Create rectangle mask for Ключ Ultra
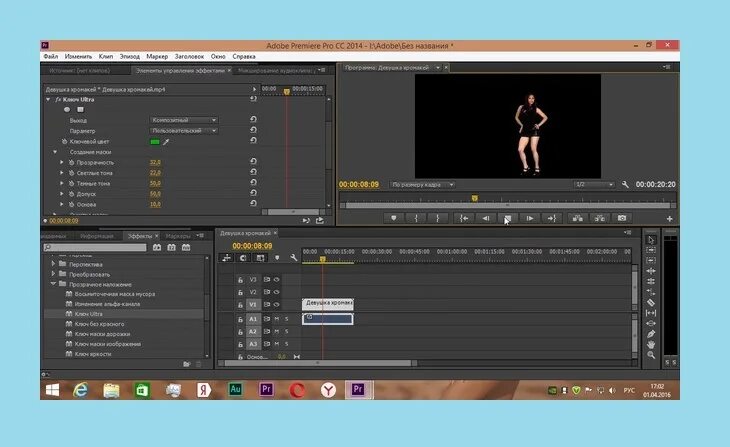This screenshot has width=730, height=447. [81, 109]
